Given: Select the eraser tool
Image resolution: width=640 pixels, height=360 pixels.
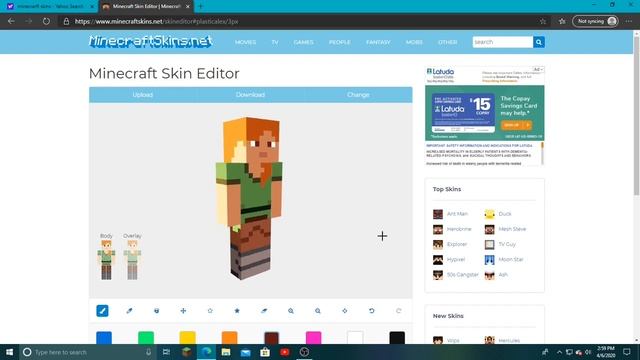Looking at the screenshot, I should [x=264, y=311].
